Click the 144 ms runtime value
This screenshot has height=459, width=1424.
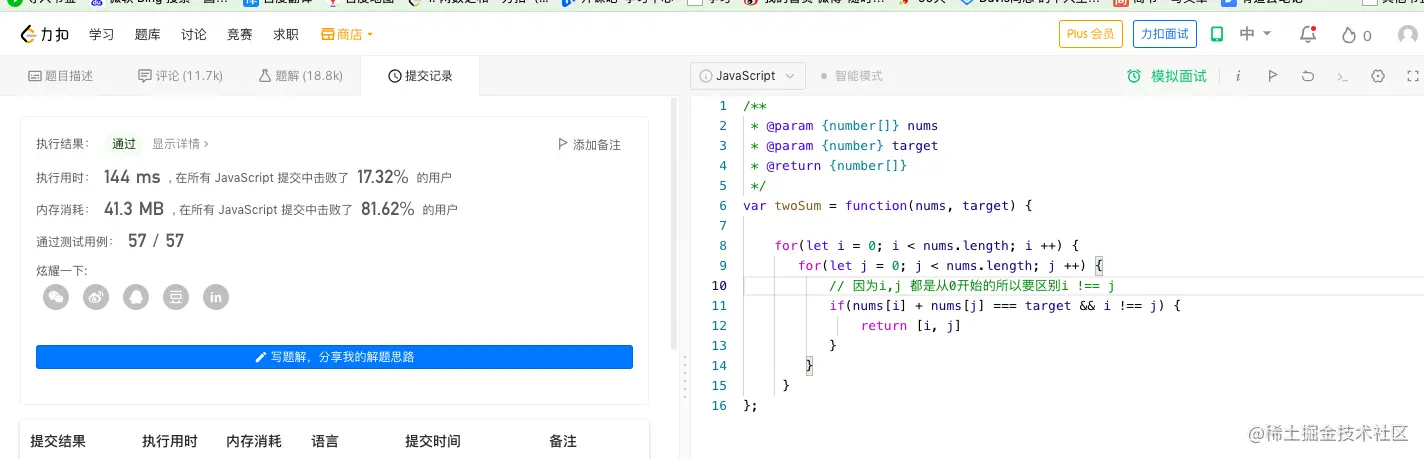(x=132, y=177)
